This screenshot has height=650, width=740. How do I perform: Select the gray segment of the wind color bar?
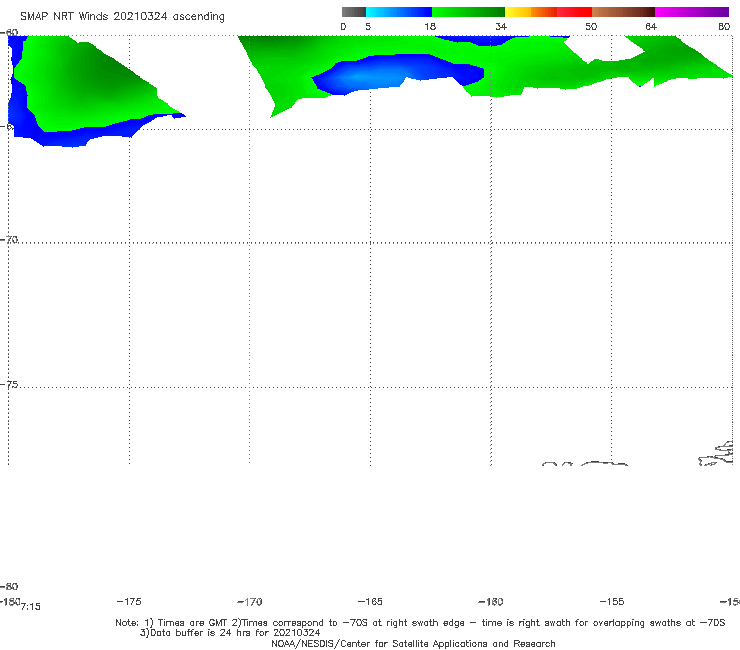(354, 12)
